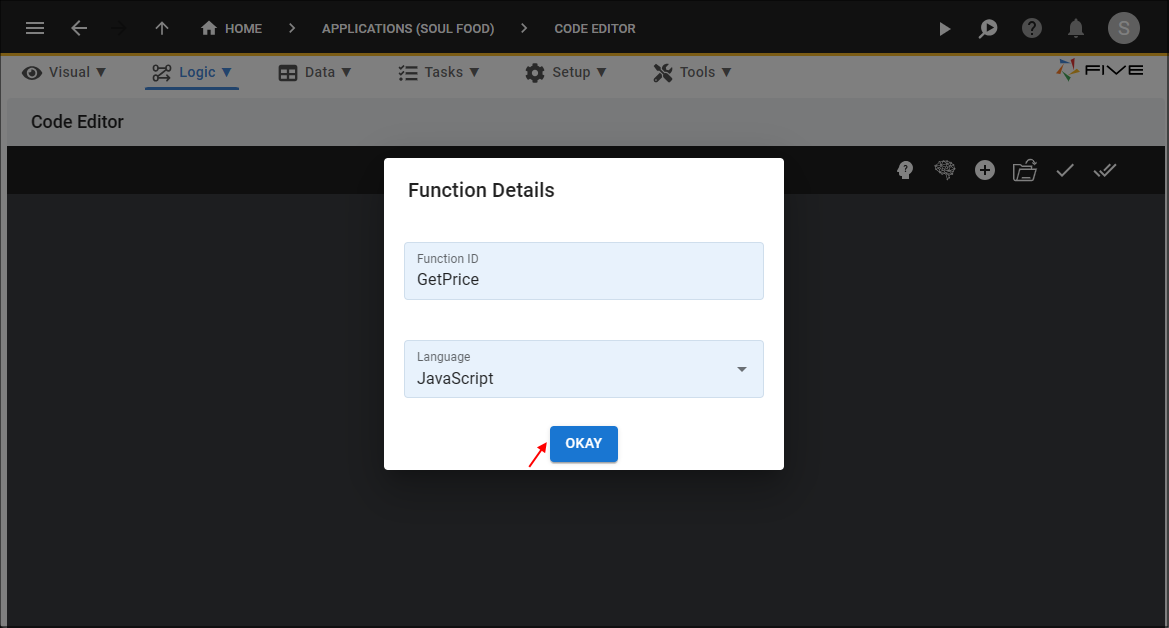The height and width of the screenshot is (628, 1169).
Task: Open the Tasks menu
Action: click(438, 72)
